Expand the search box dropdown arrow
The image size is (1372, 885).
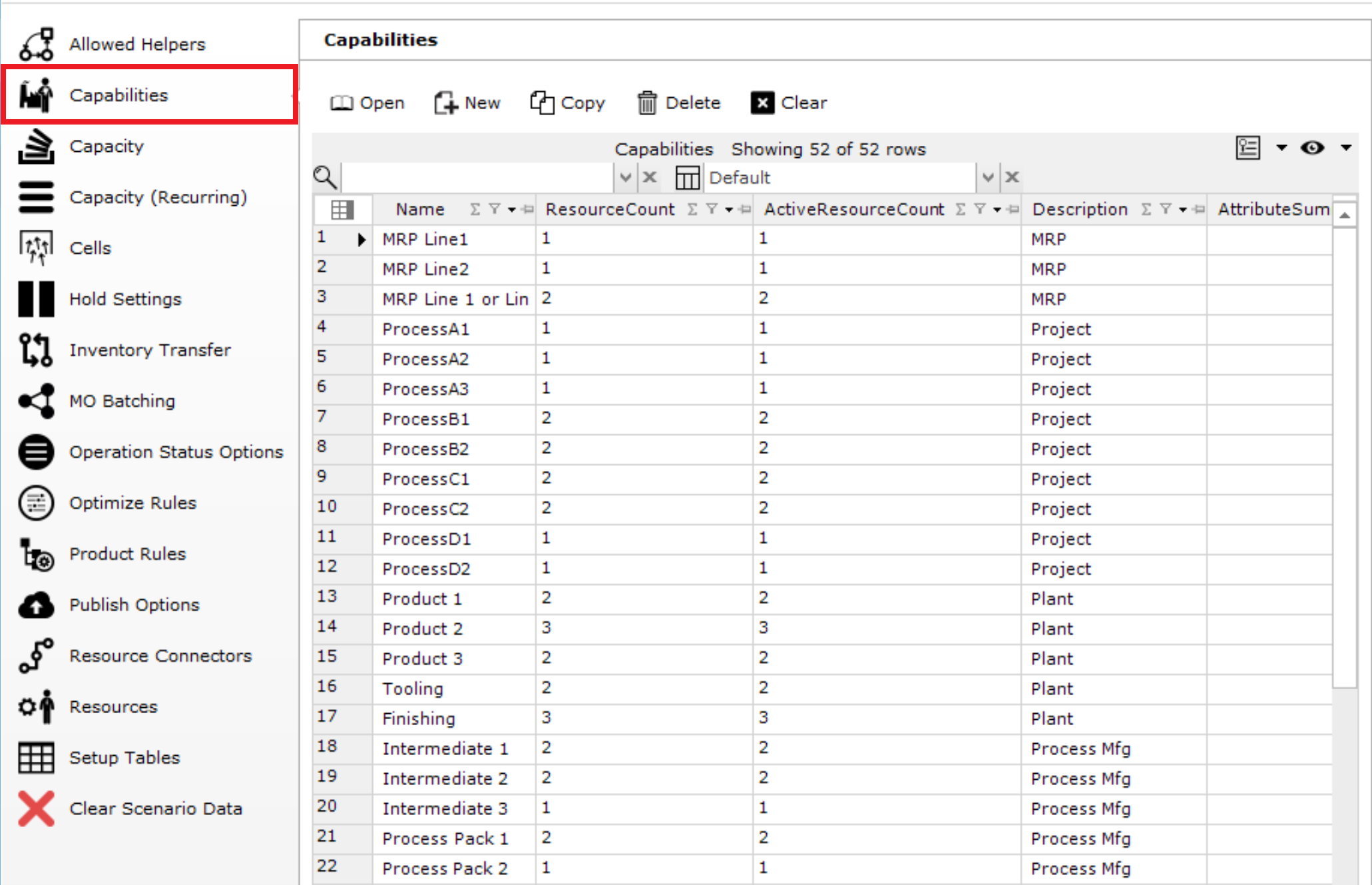point(625,177)
